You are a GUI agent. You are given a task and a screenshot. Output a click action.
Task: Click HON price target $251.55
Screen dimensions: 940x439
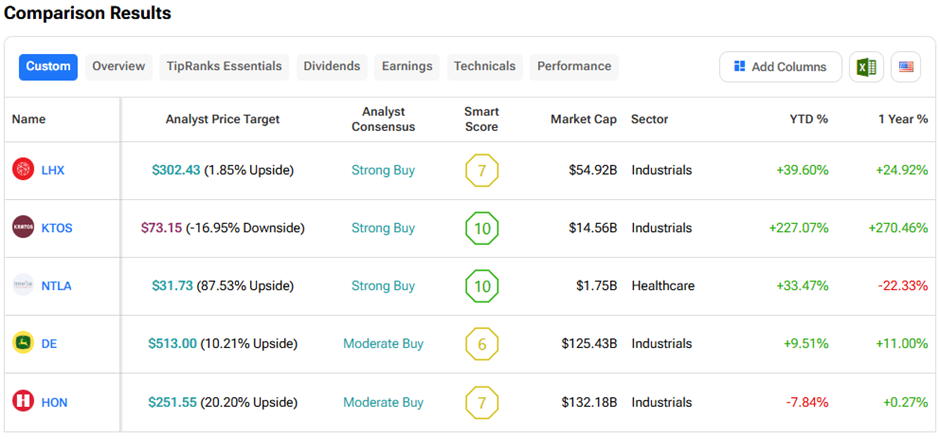click(173, 402)
